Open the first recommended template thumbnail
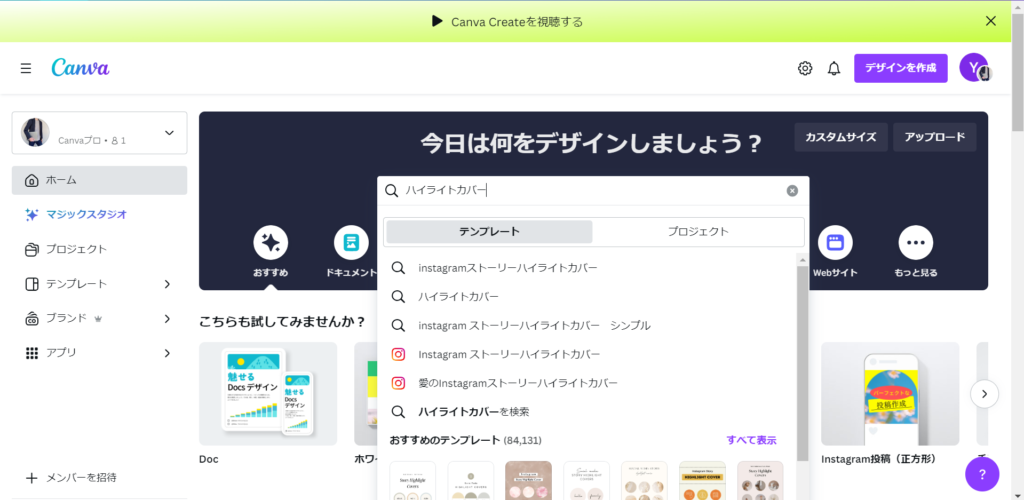The width and height of the screenshot is (1024, 500). 413,480
